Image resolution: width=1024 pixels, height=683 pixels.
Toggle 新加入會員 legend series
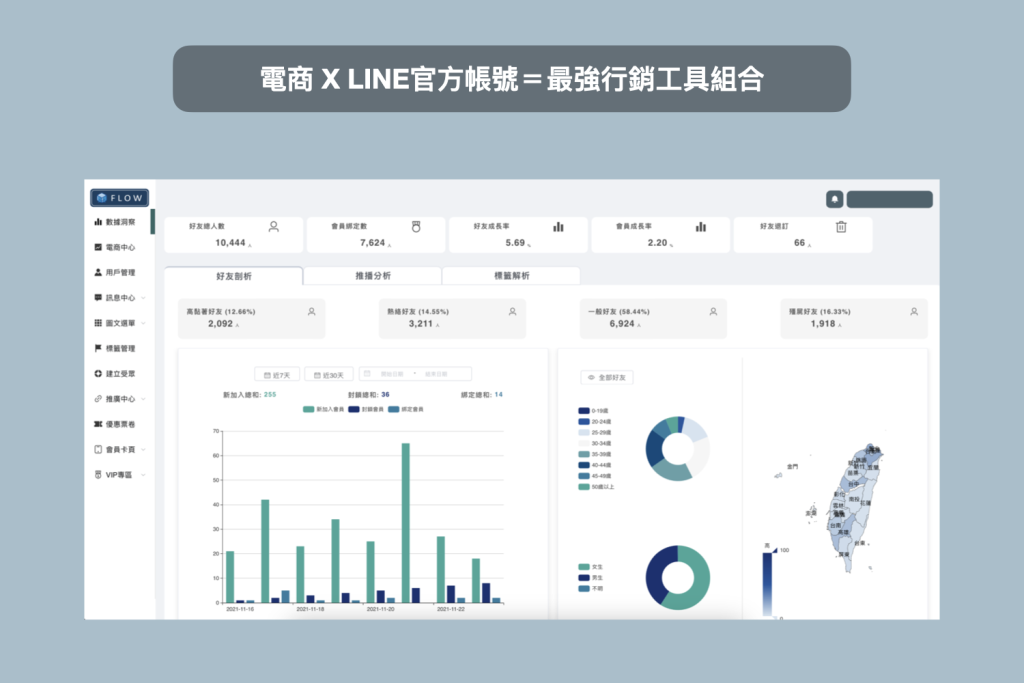tap(323, 409)
